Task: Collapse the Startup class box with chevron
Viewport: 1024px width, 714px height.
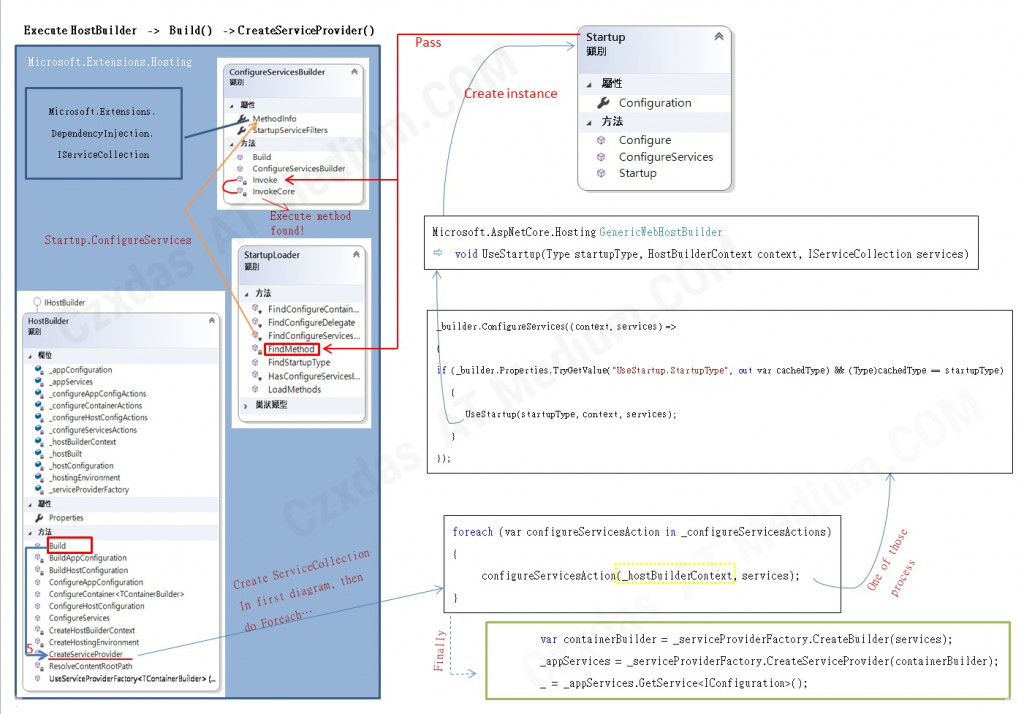Action: 718,37
